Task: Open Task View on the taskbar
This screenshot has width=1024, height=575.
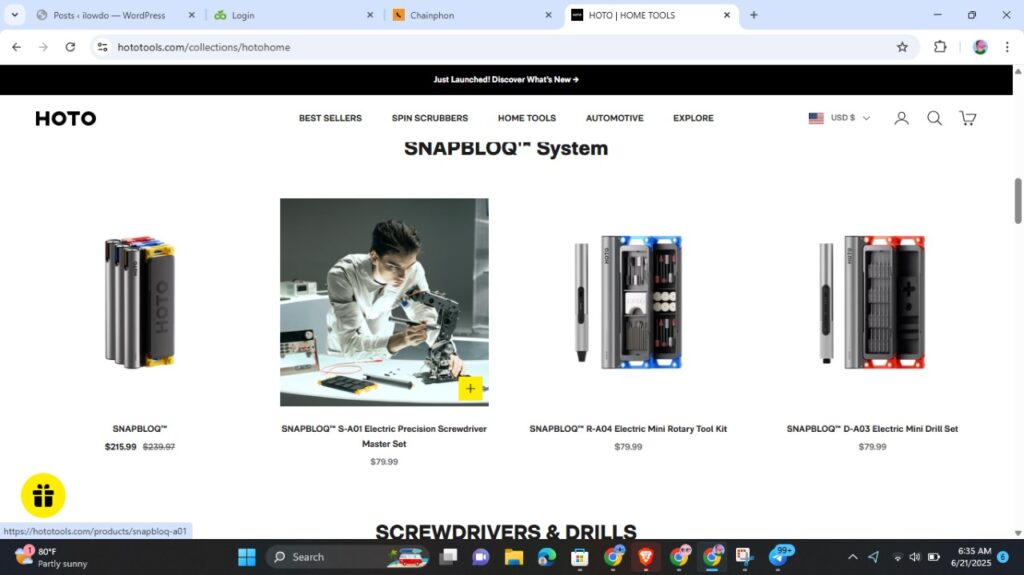Action: coord(448,557)
